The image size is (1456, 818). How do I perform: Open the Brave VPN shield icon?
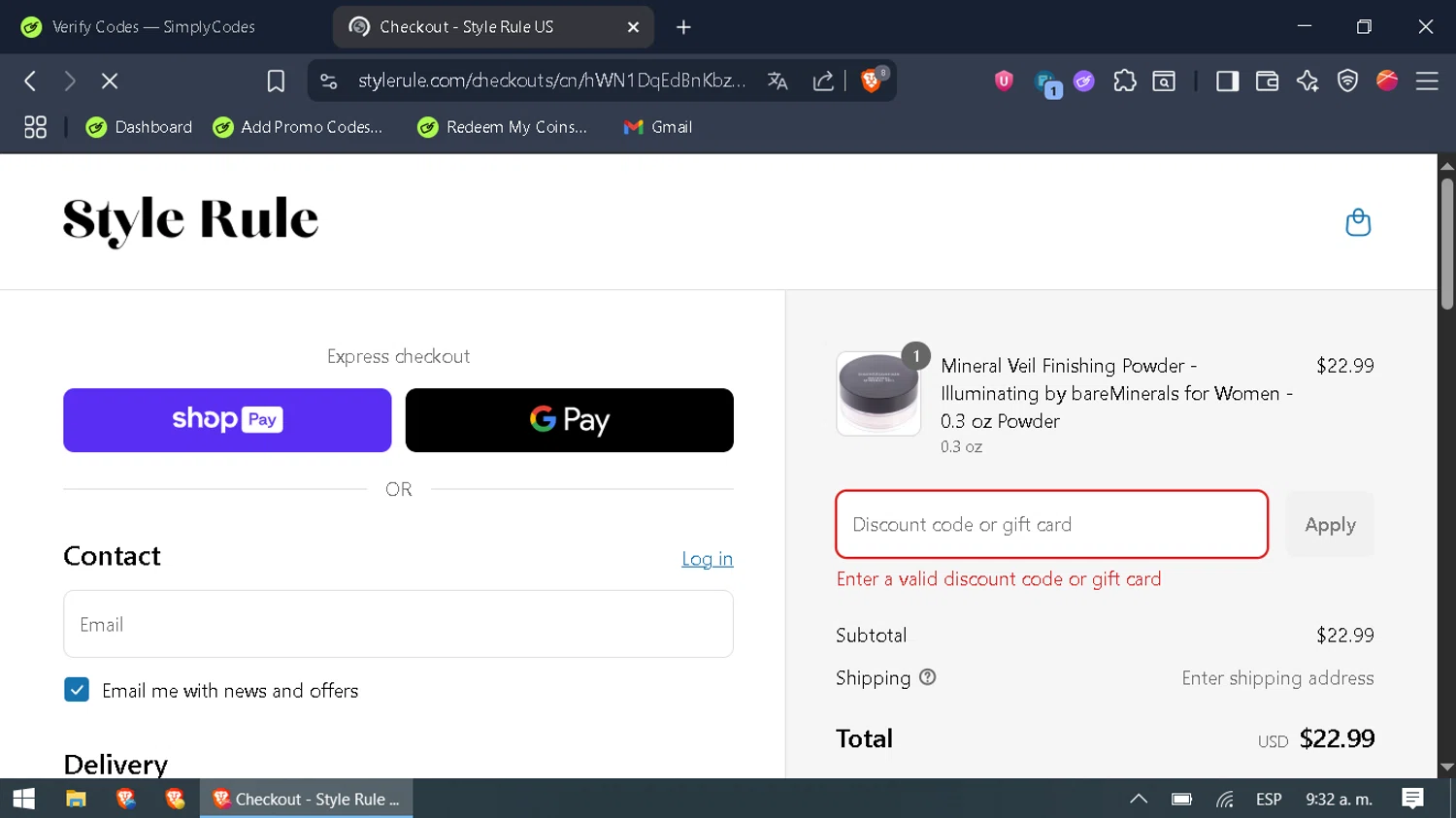[x=1347, y=82]
